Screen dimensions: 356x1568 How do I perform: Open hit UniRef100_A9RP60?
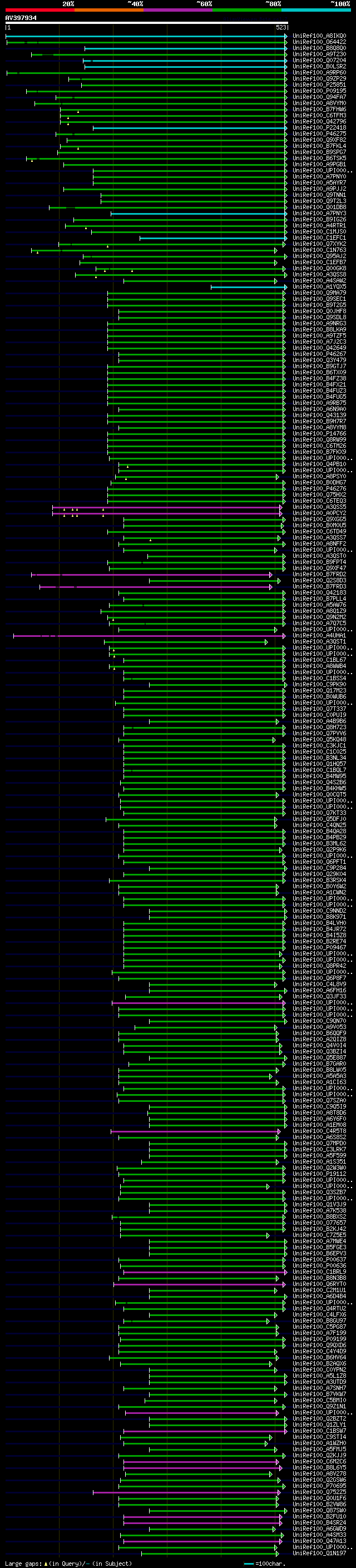[319, 72]
